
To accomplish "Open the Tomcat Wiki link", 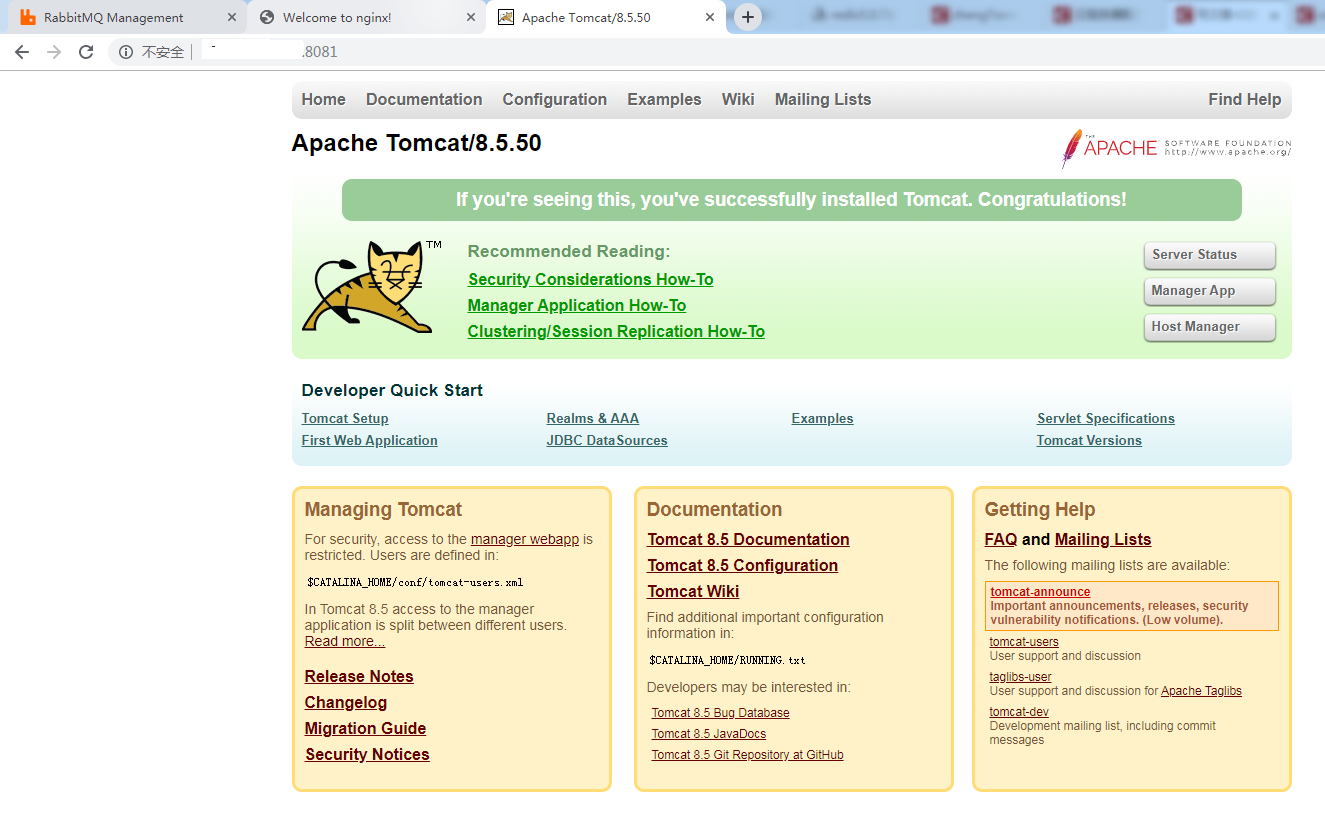I will pos(693,592).
